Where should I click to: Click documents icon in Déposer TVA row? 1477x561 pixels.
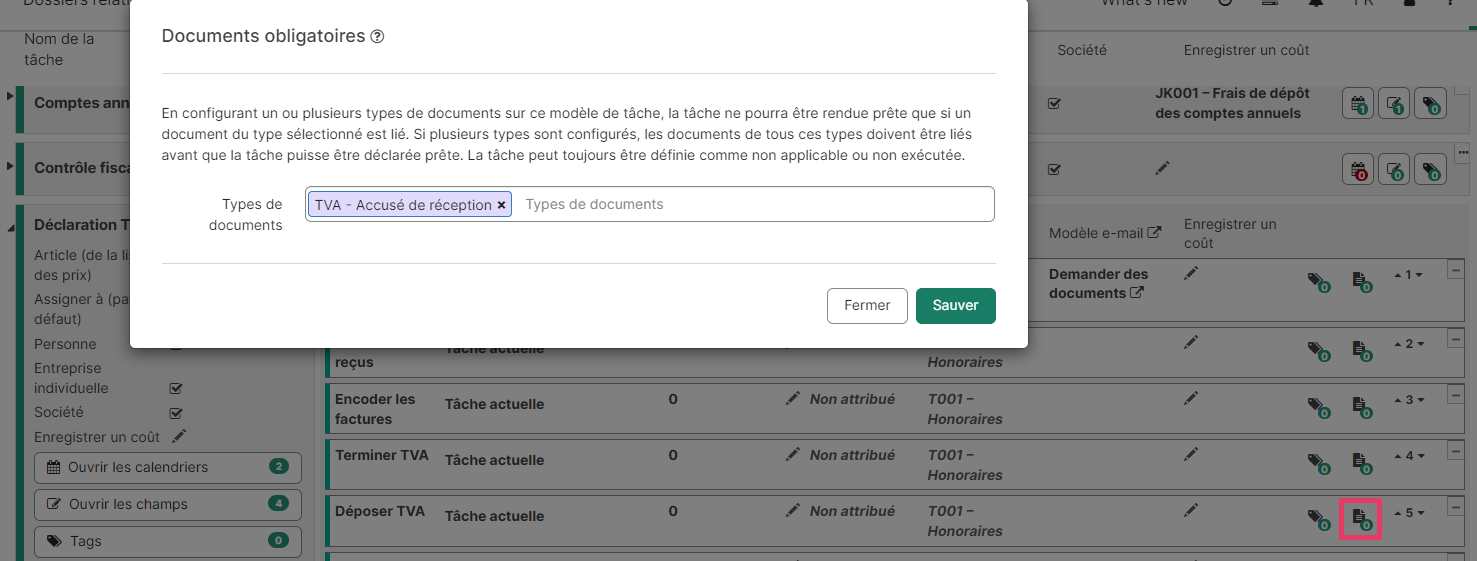(1360, 518)
